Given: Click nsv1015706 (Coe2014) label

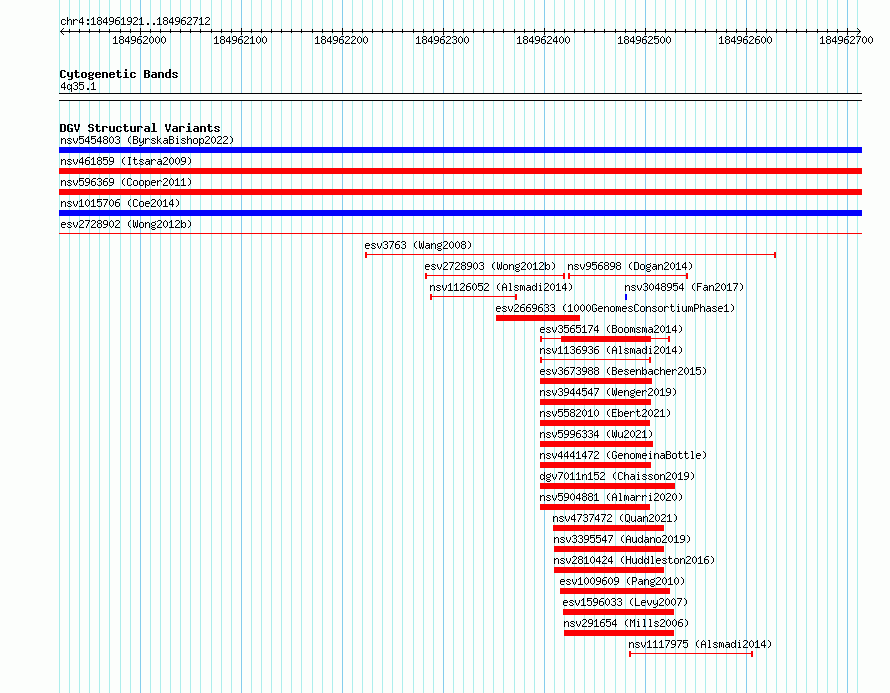Looking at the screenshot, I should point(120,203).
